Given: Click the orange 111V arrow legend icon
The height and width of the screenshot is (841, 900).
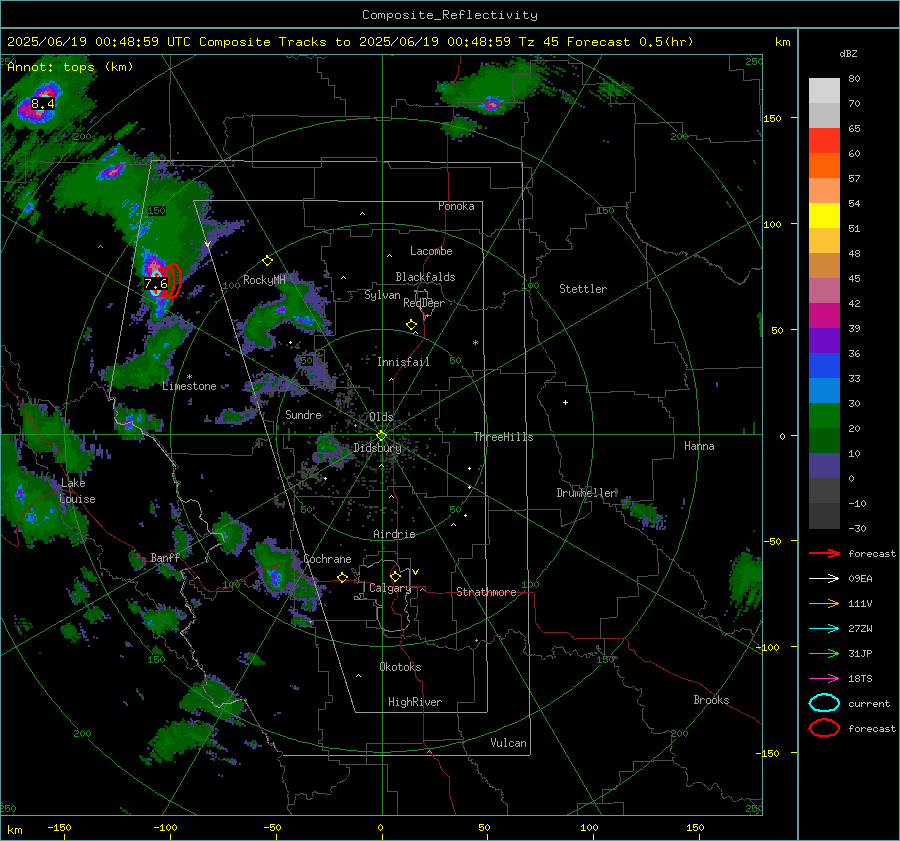Looking at the screenshot, I should pos(824,603).
